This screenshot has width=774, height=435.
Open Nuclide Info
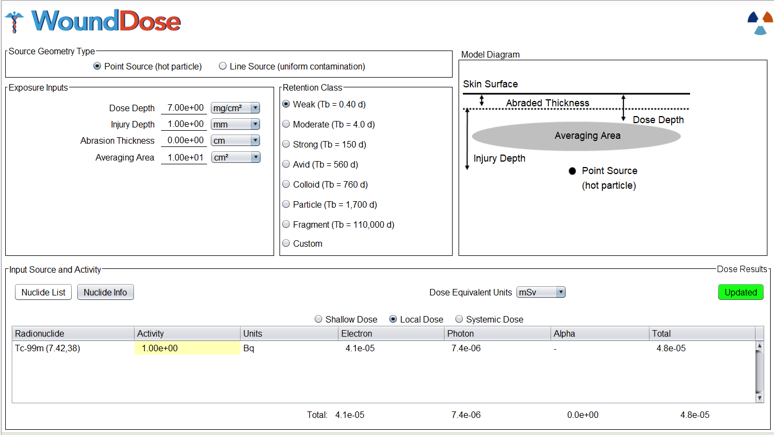point(105,292)
